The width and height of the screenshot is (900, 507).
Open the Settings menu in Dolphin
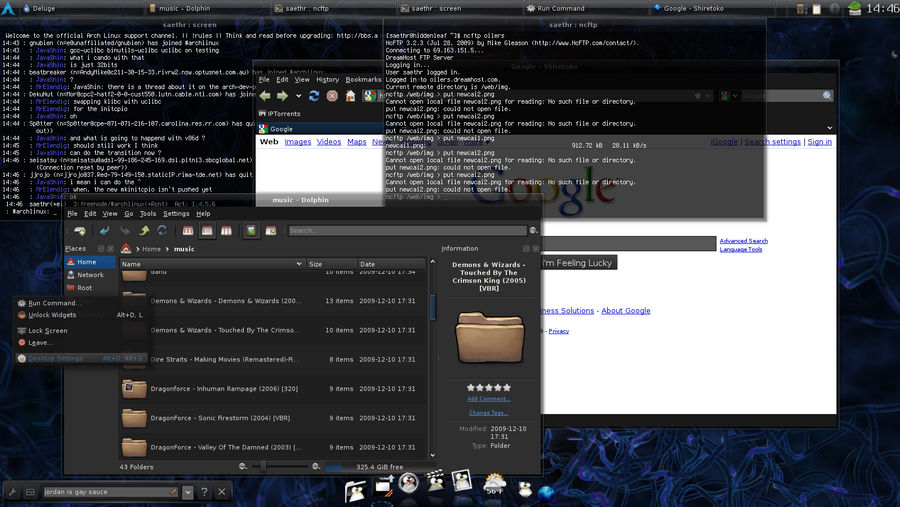176,214
